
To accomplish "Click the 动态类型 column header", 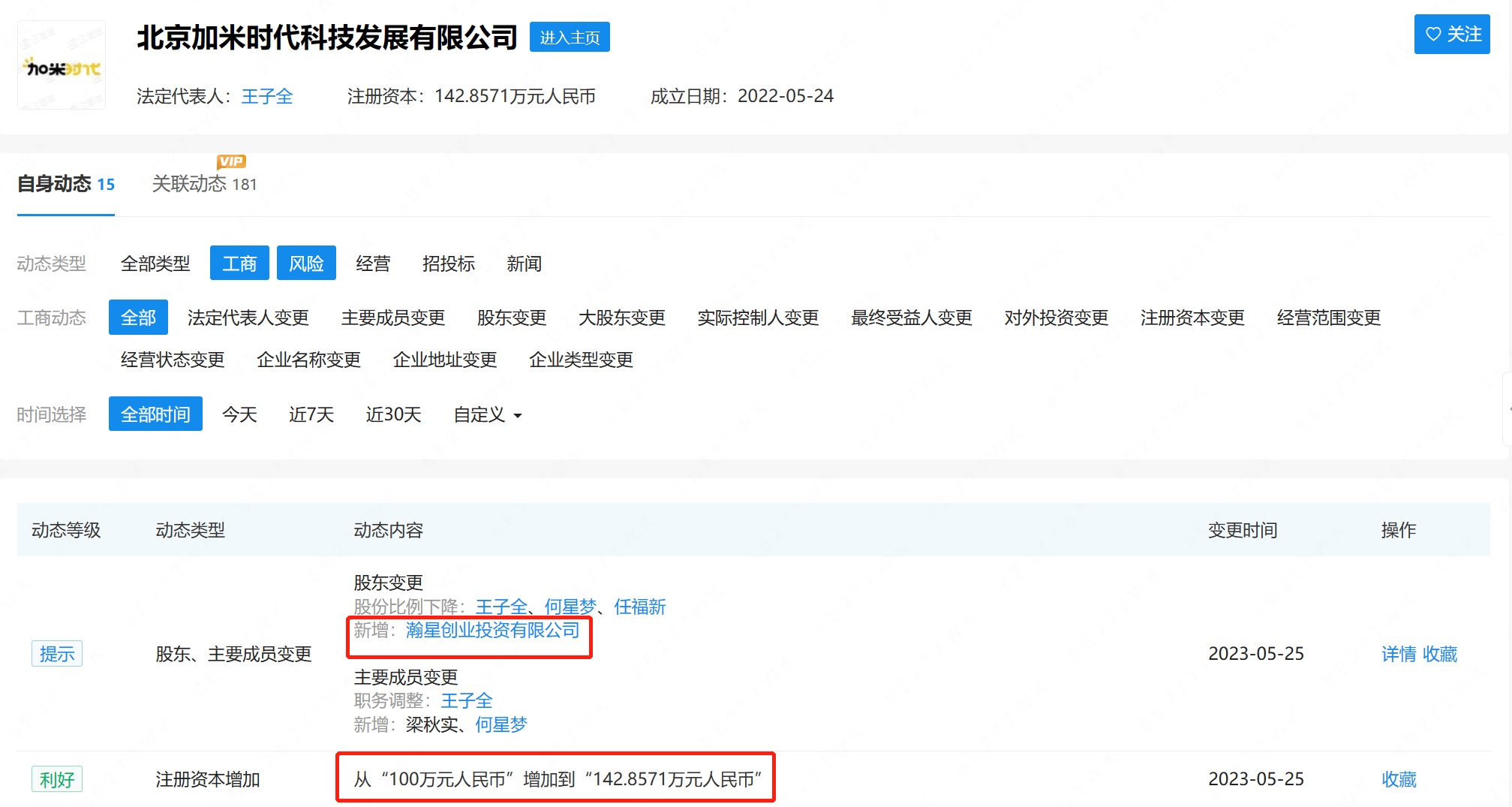I will 191,530.
